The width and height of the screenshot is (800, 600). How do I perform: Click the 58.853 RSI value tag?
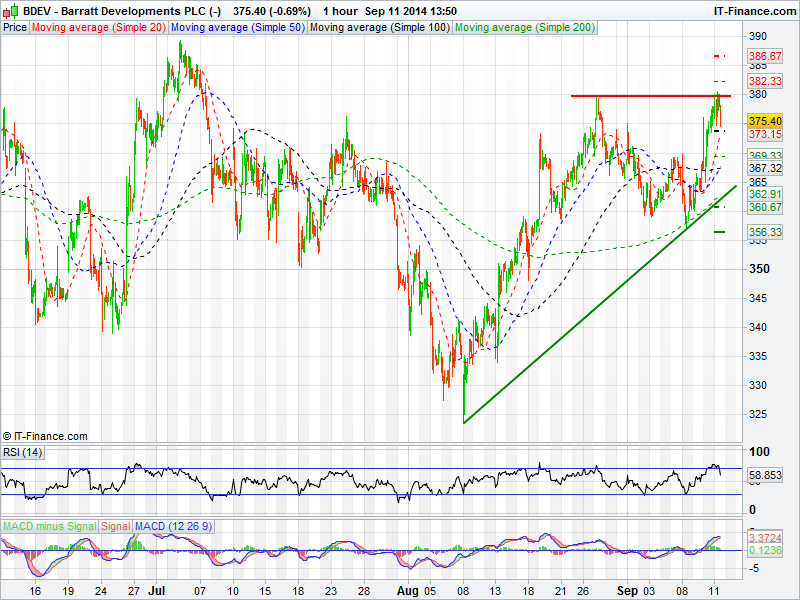tap(764, 476)
